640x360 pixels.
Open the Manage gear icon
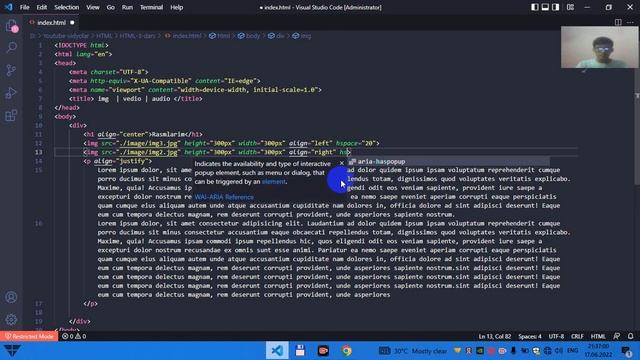click(x=11, y=319)
